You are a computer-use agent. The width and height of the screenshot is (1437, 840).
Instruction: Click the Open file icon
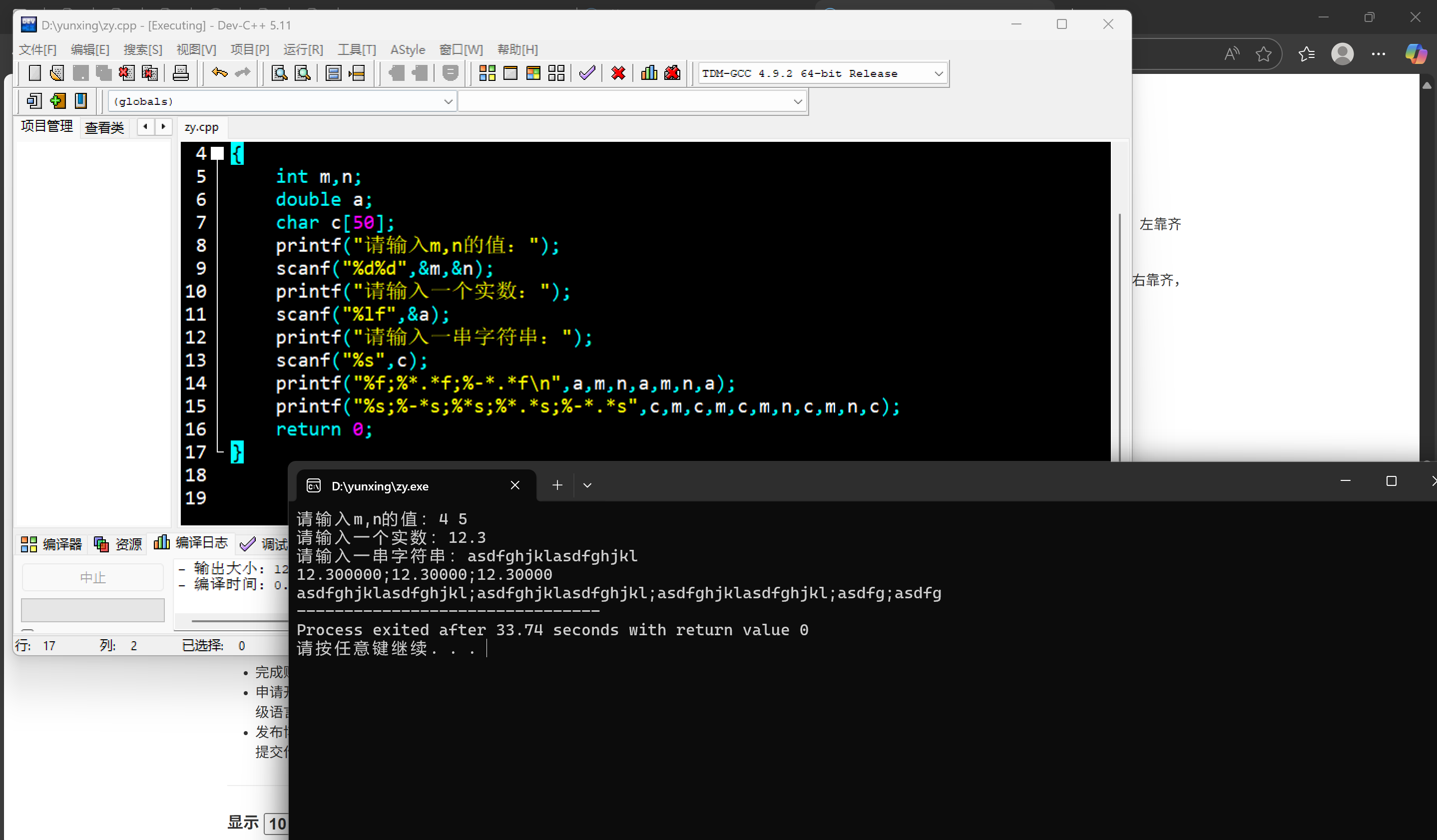click(x=57, y=73)
